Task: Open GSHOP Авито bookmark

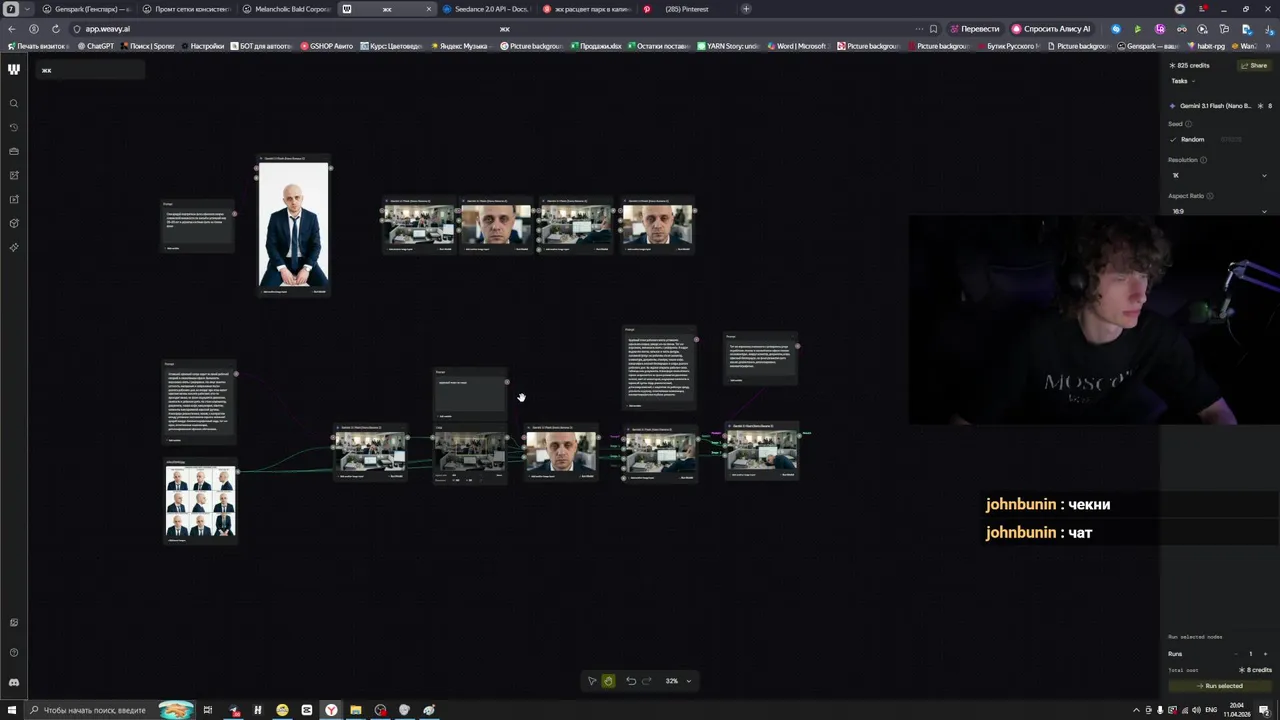Action: (x=327, y=46)
